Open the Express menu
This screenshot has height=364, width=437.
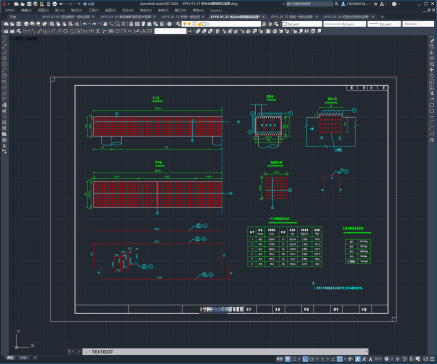[x=216, y=10]
